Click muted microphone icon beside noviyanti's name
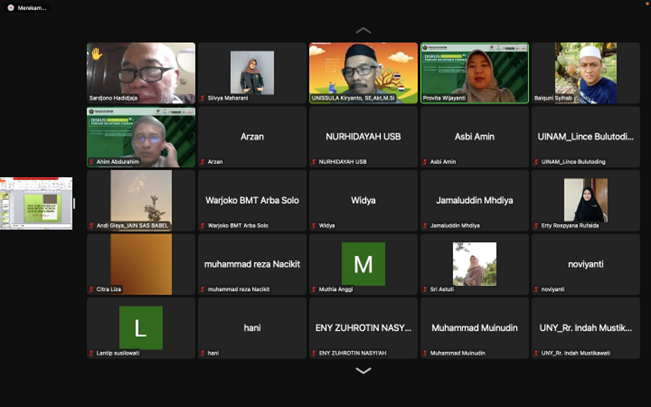 tap(536, 289)
